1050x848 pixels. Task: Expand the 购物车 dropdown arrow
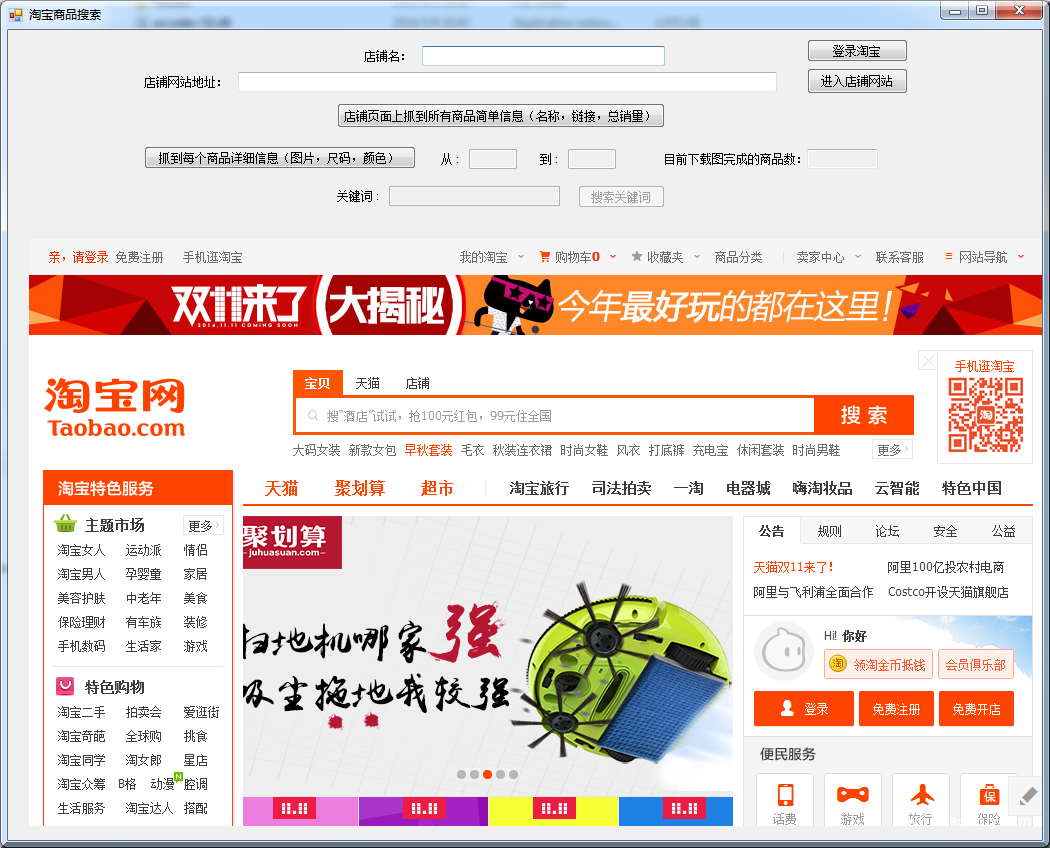pos(613,257)
